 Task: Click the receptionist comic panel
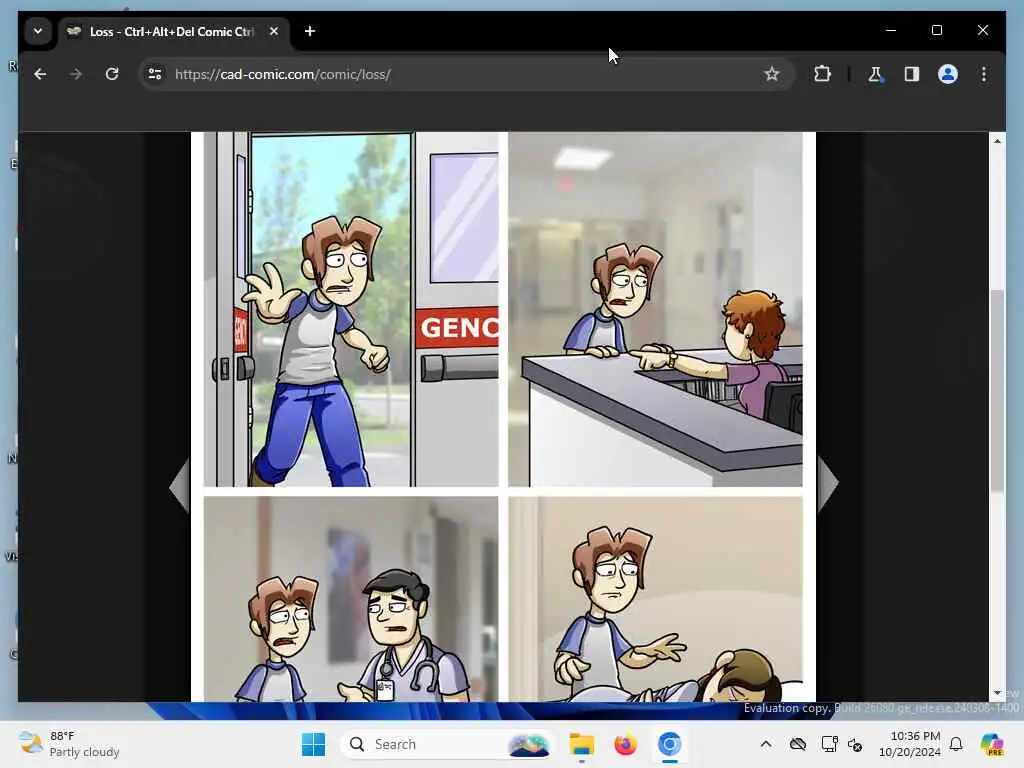tap(655, 310)
